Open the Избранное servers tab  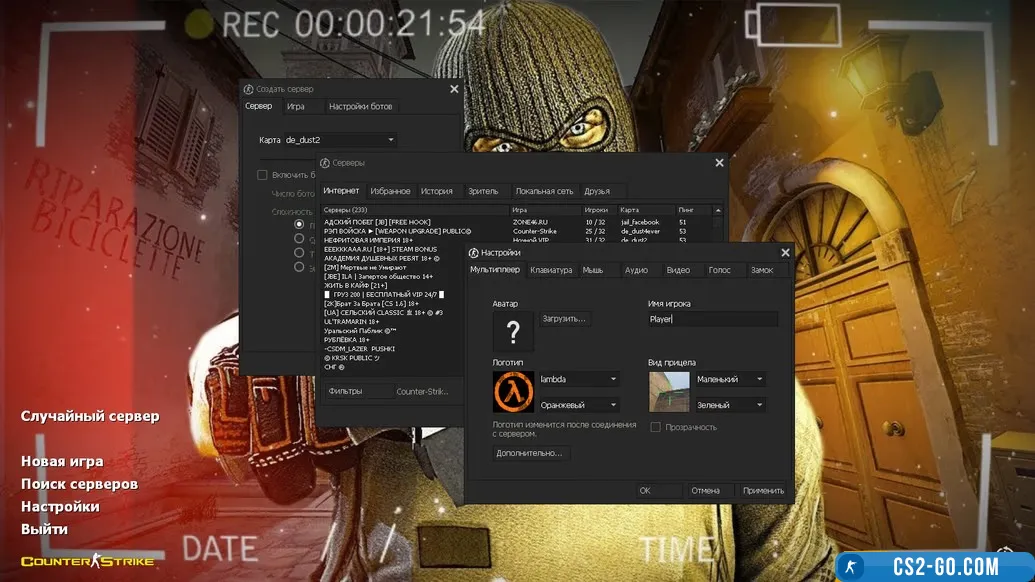tap(390, 191)
